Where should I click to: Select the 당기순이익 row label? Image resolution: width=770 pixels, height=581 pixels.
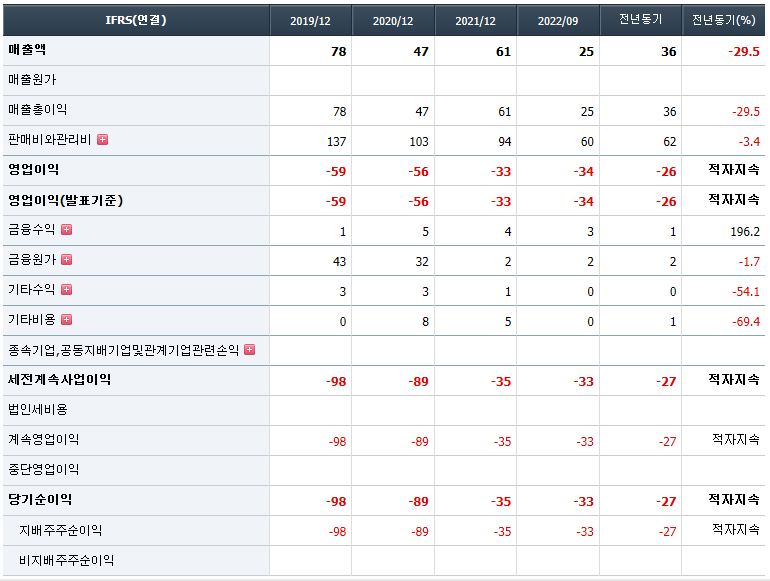[40, 499]
